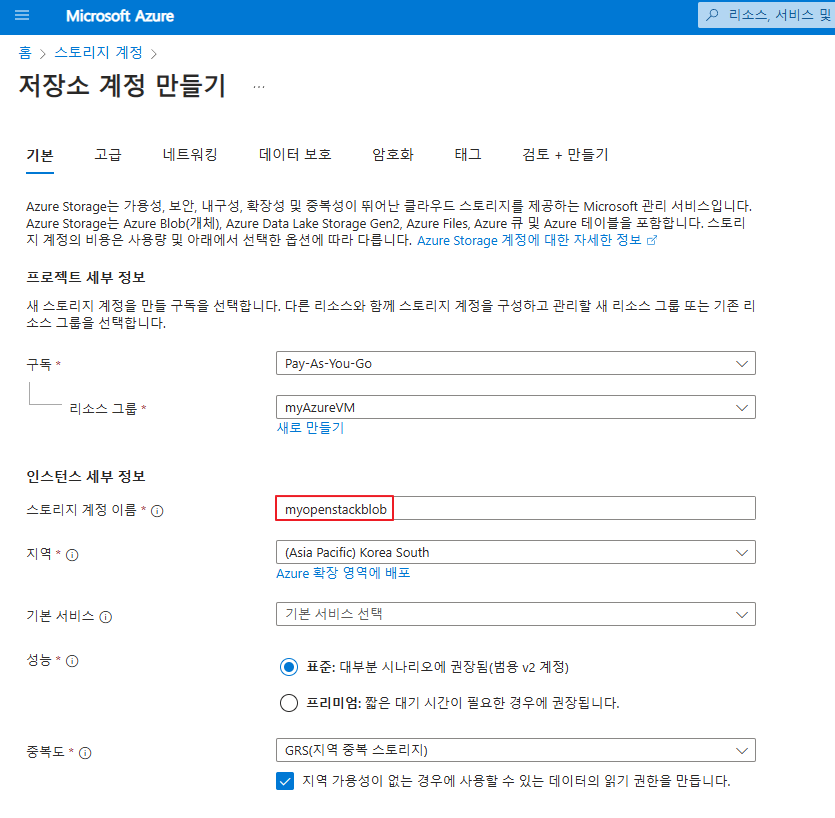
Task: Switch to the 네트워킹 tab
Action: click(190, 155)
